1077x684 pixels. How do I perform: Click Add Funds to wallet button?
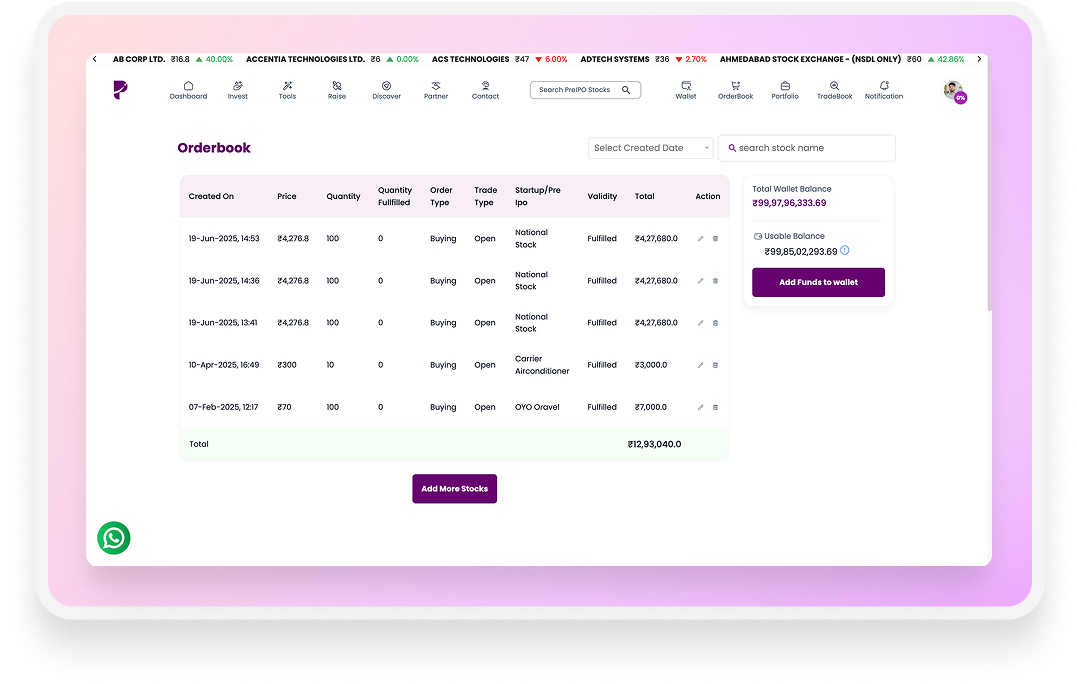click(x=818, y=282)
